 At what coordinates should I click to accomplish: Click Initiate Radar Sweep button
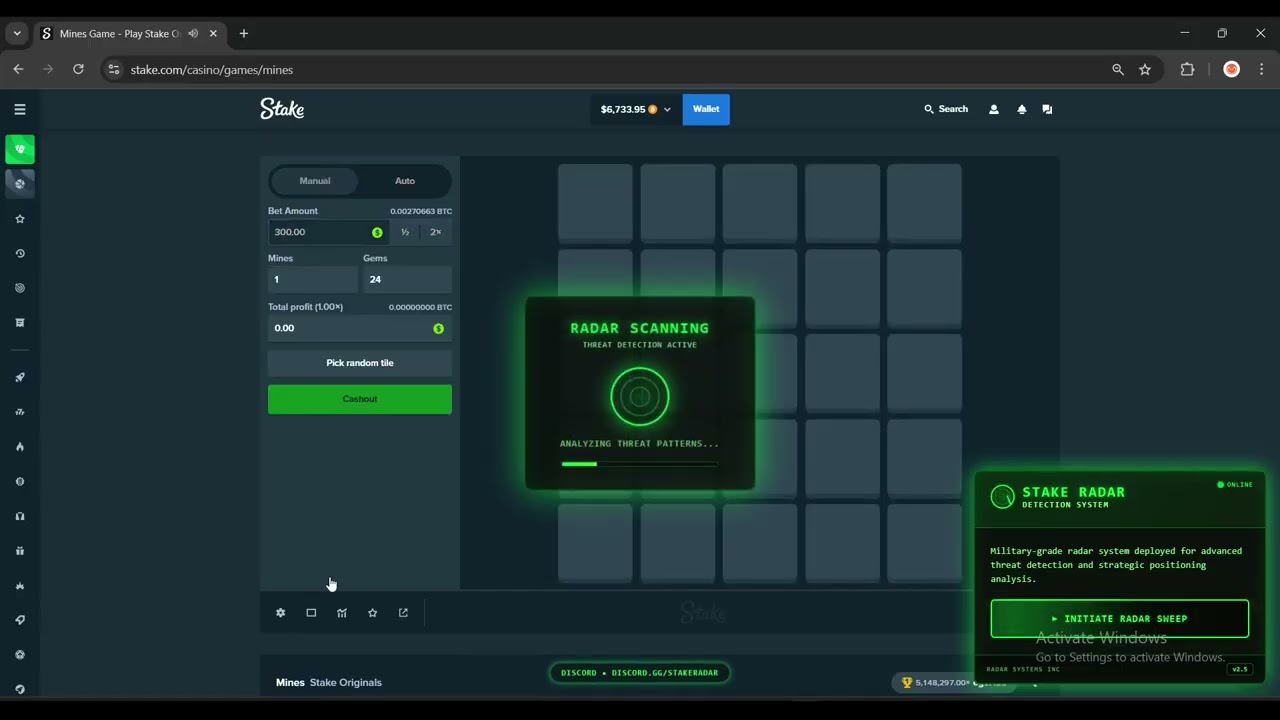[1120, 619]
